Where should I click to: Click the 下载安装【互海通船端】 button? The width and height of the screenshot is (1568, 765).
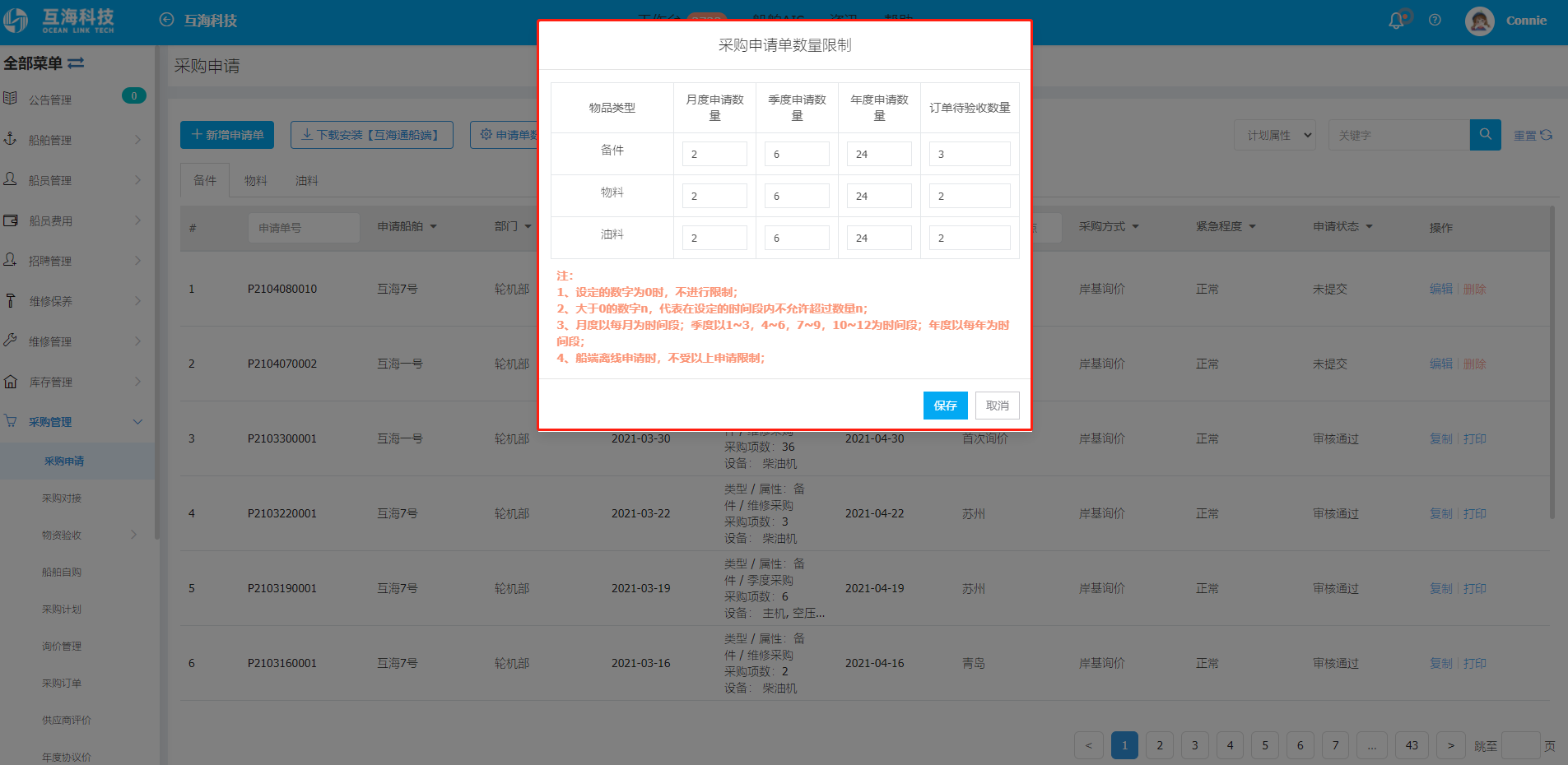click(372, 135)
